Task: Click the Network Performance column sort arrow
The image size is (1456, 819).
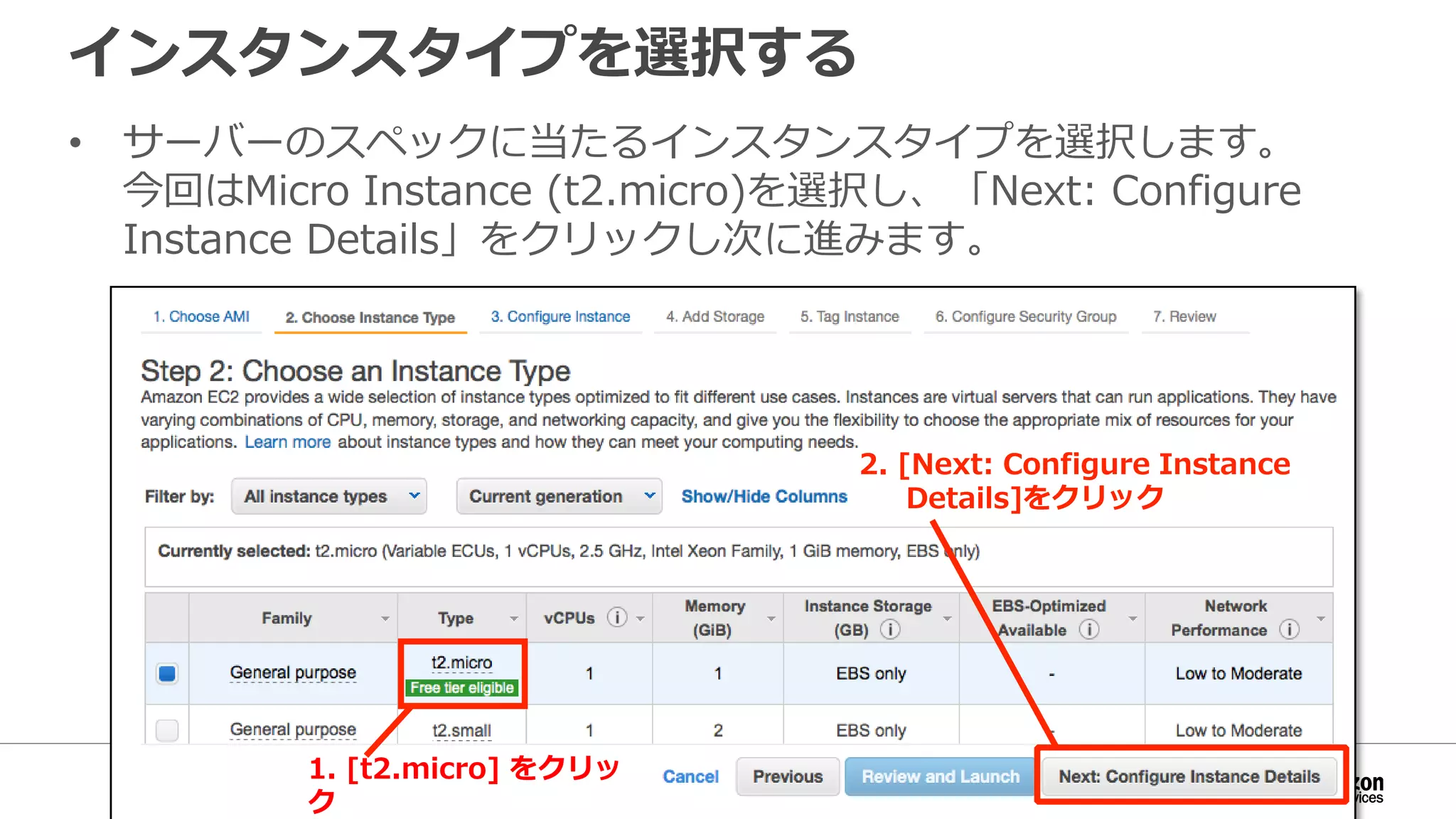Action: click(x=1320, y=619)
